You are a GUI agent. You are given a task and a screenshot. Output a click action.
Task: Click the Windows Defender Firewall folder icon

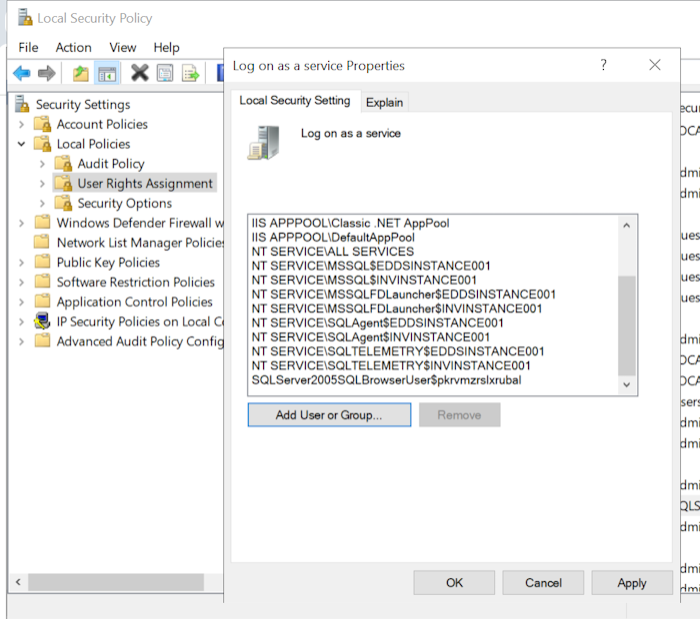click(x=42, y=222)
